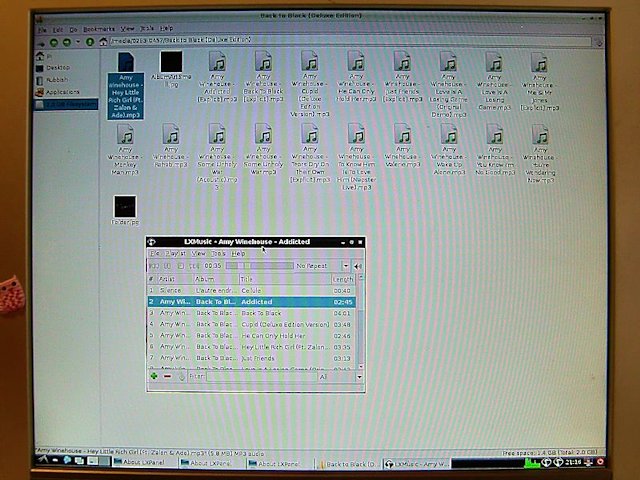Seek using the LXMusic progress bar
Screen dimensions: 640x480
coord(259,266)
